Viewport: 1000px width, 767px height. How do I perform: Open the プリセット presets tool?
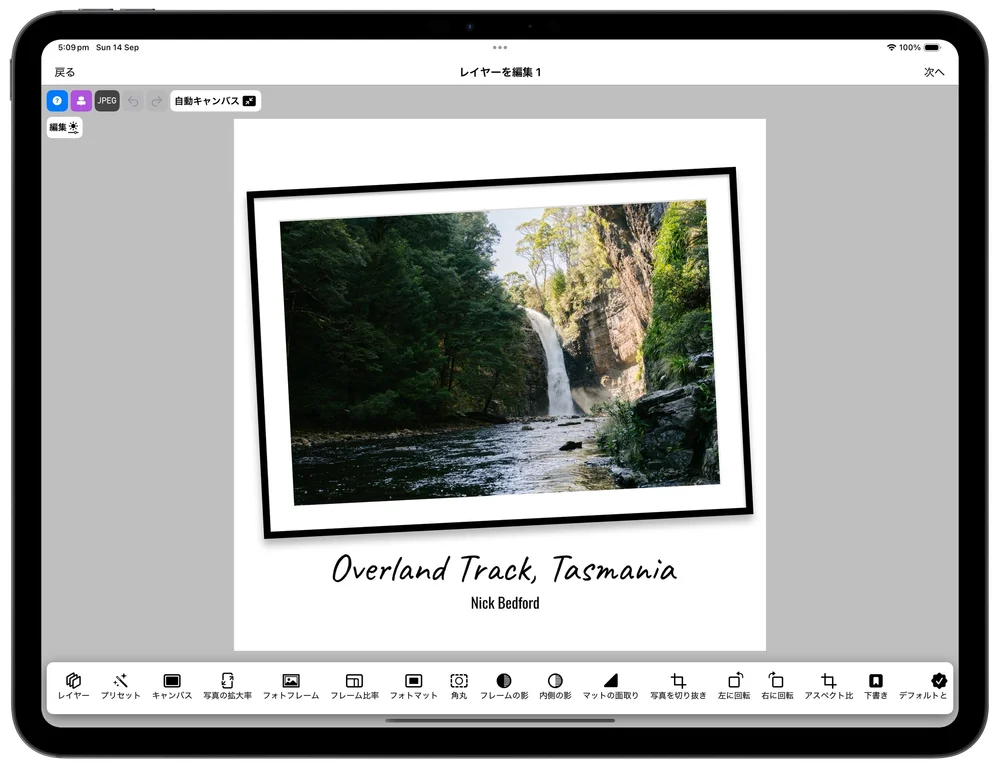click(121, 686)
